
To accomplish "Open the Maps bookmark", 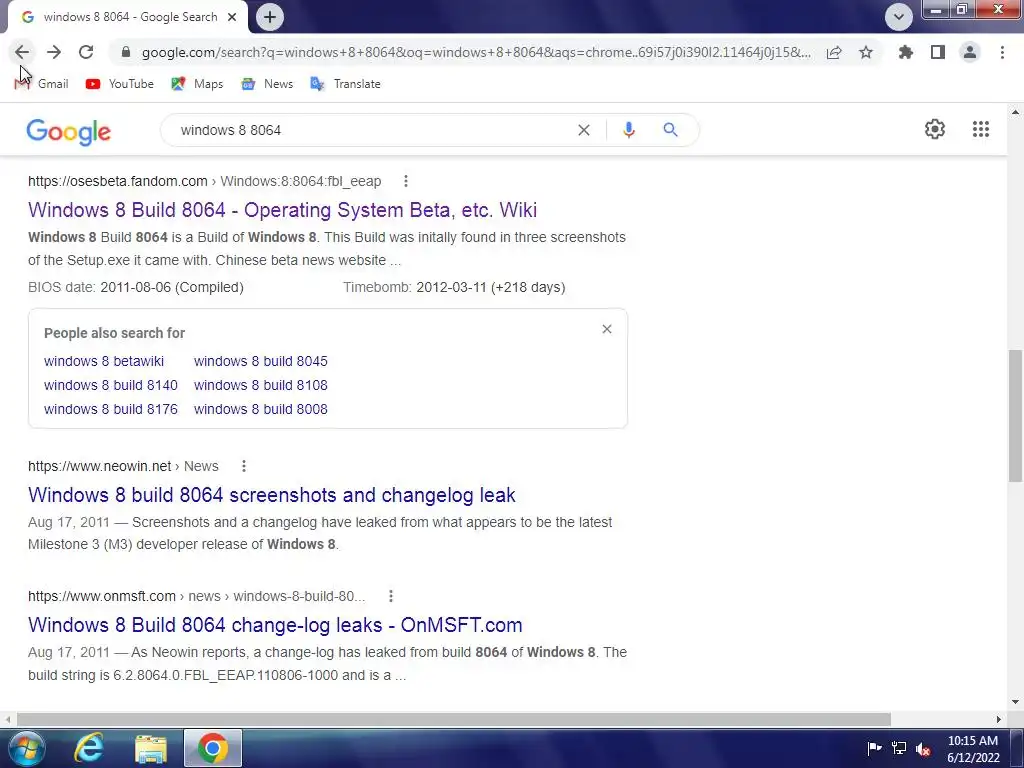I will pos(197,84).
